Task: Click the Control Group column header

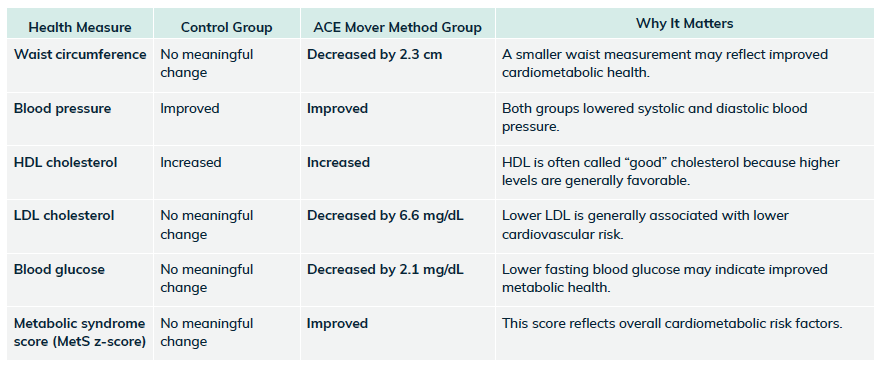Action: pos(226,27)
